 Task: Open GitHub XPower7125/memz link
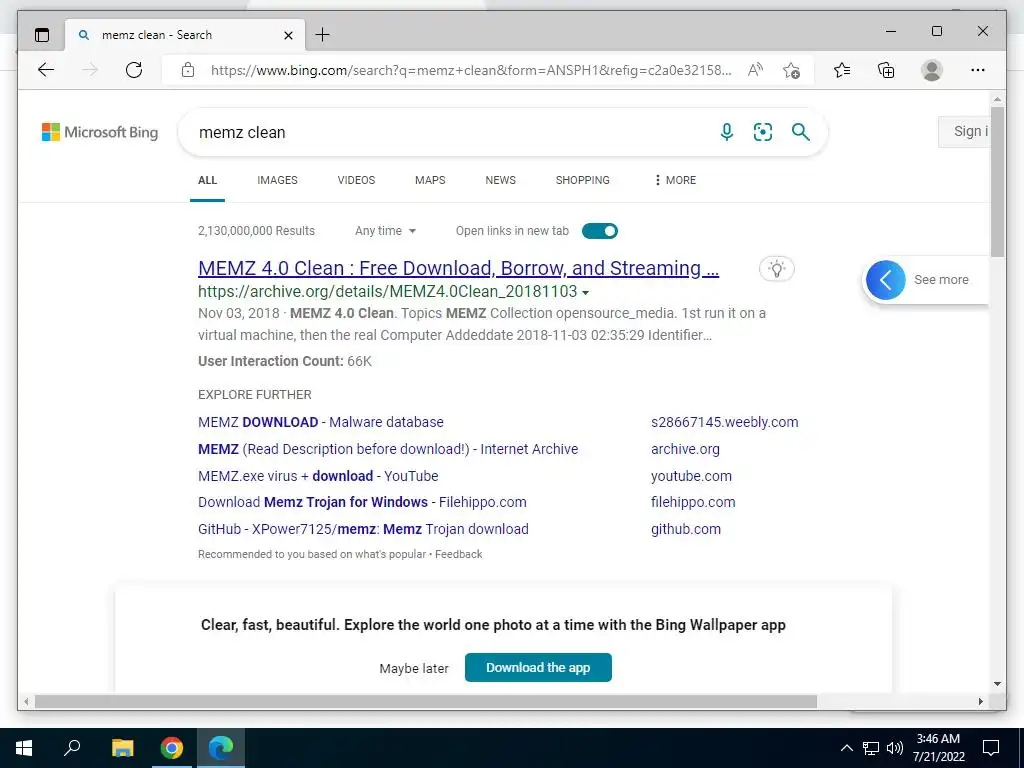tap(363, 529)
